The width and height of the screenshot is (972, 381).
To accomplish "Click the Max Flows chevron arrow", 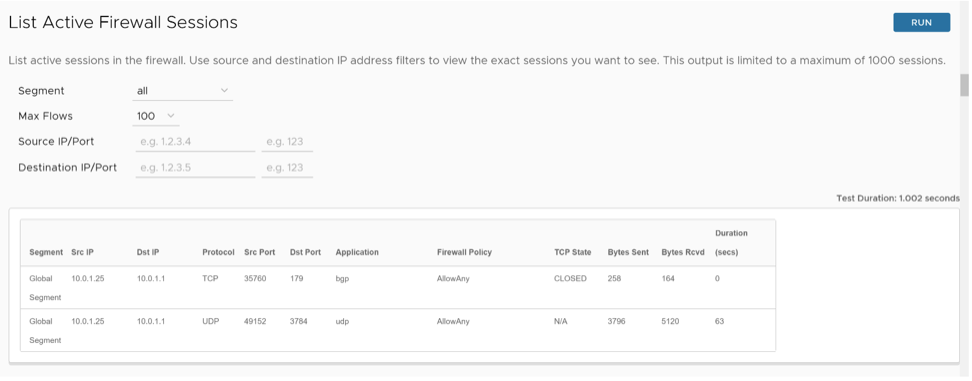I will [x=171, y=116].
